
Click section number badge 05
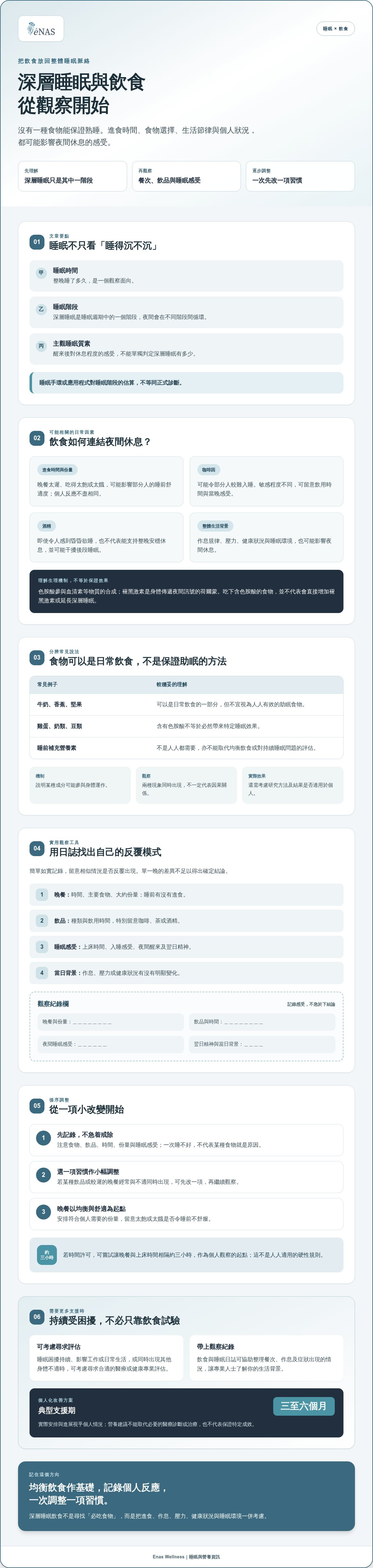(37, 1105)
